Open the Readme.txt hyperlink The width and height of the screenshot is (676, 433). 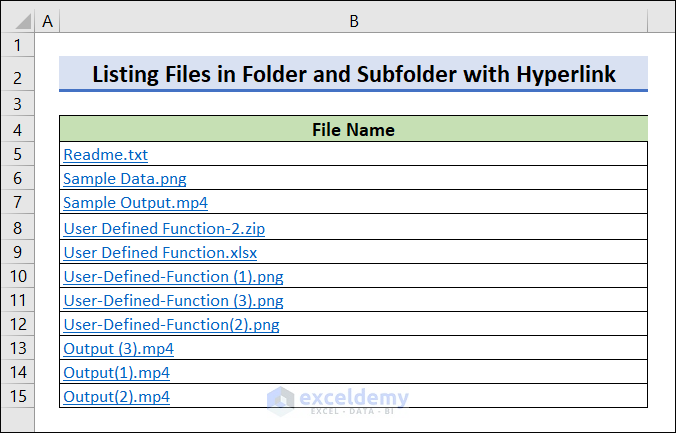[105, 155]
